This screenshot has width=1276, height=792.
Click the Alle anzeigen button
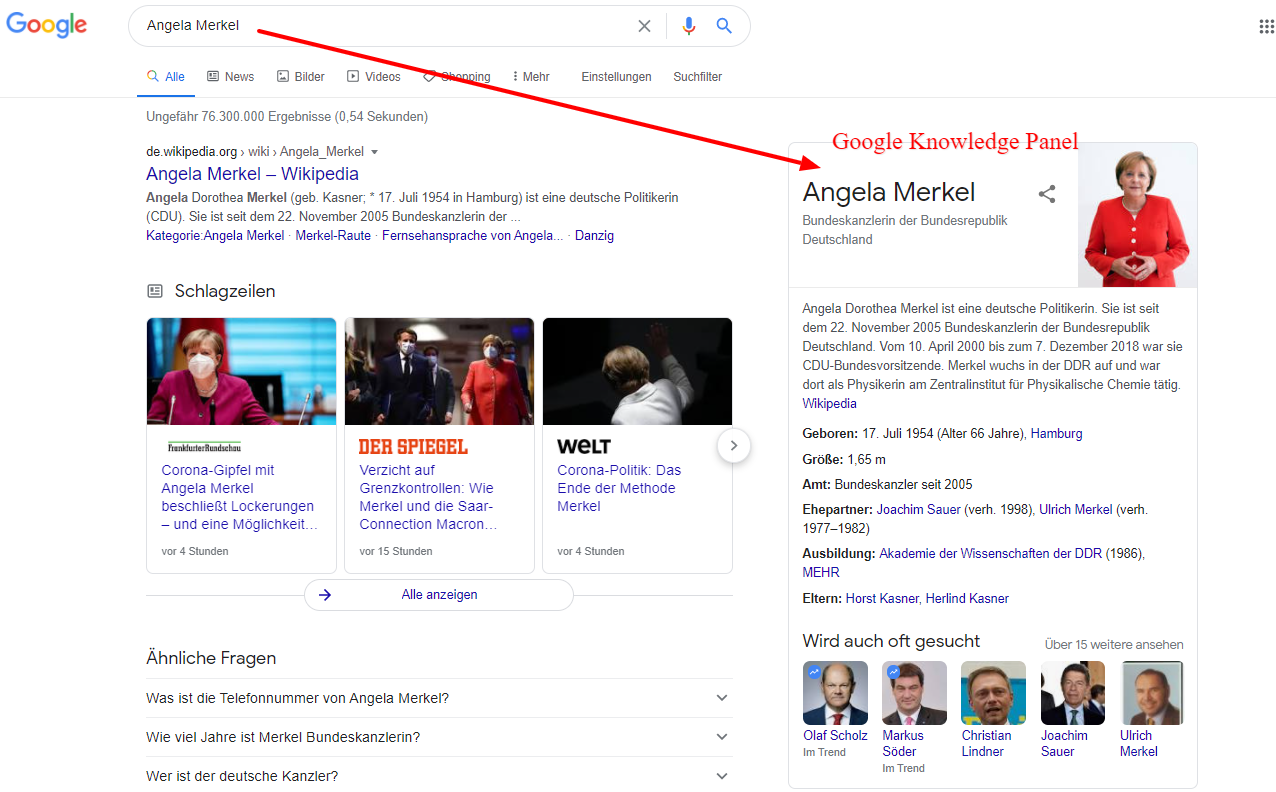(x=439, y=594)
